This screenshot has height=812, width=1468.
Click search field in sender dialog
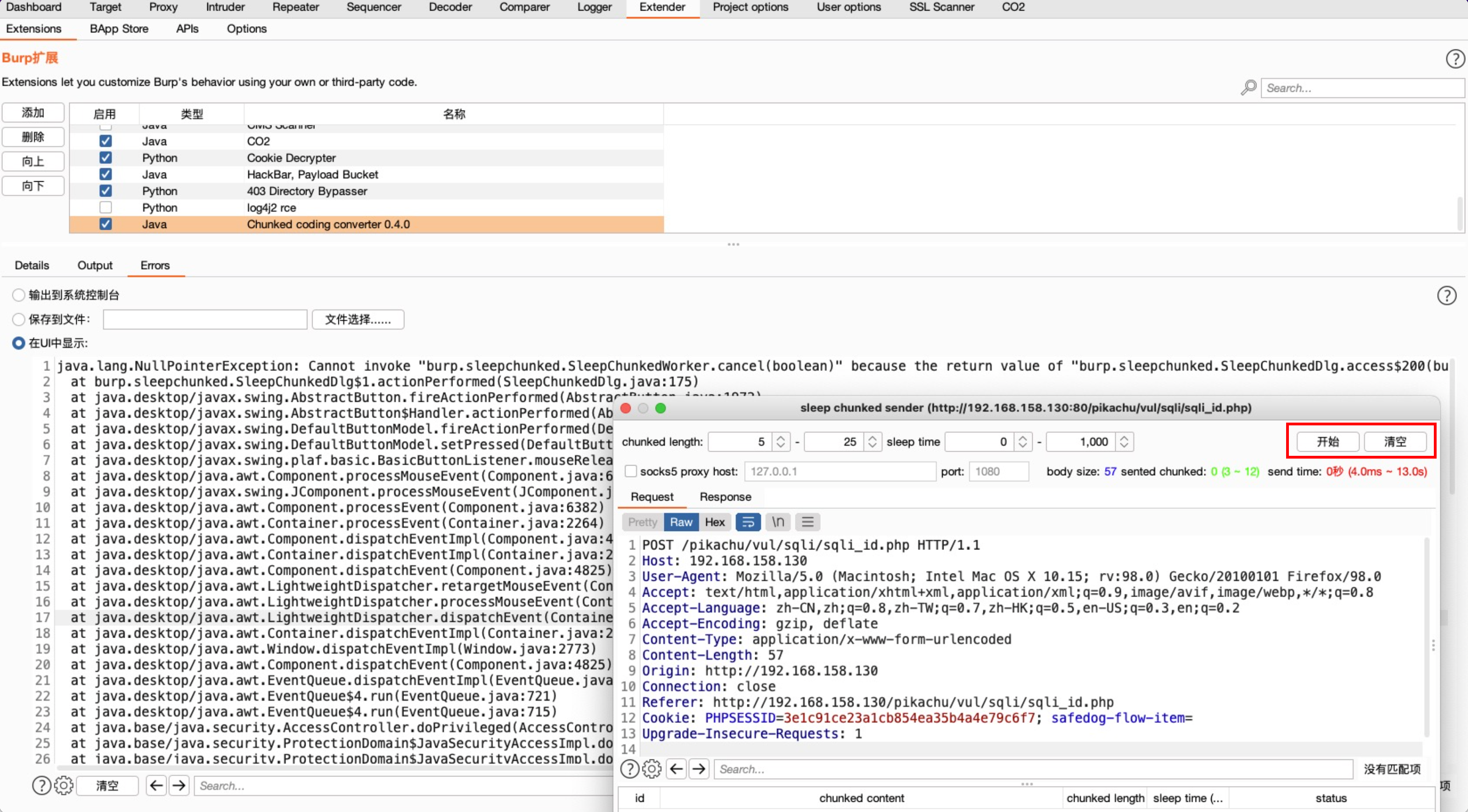1033,769
